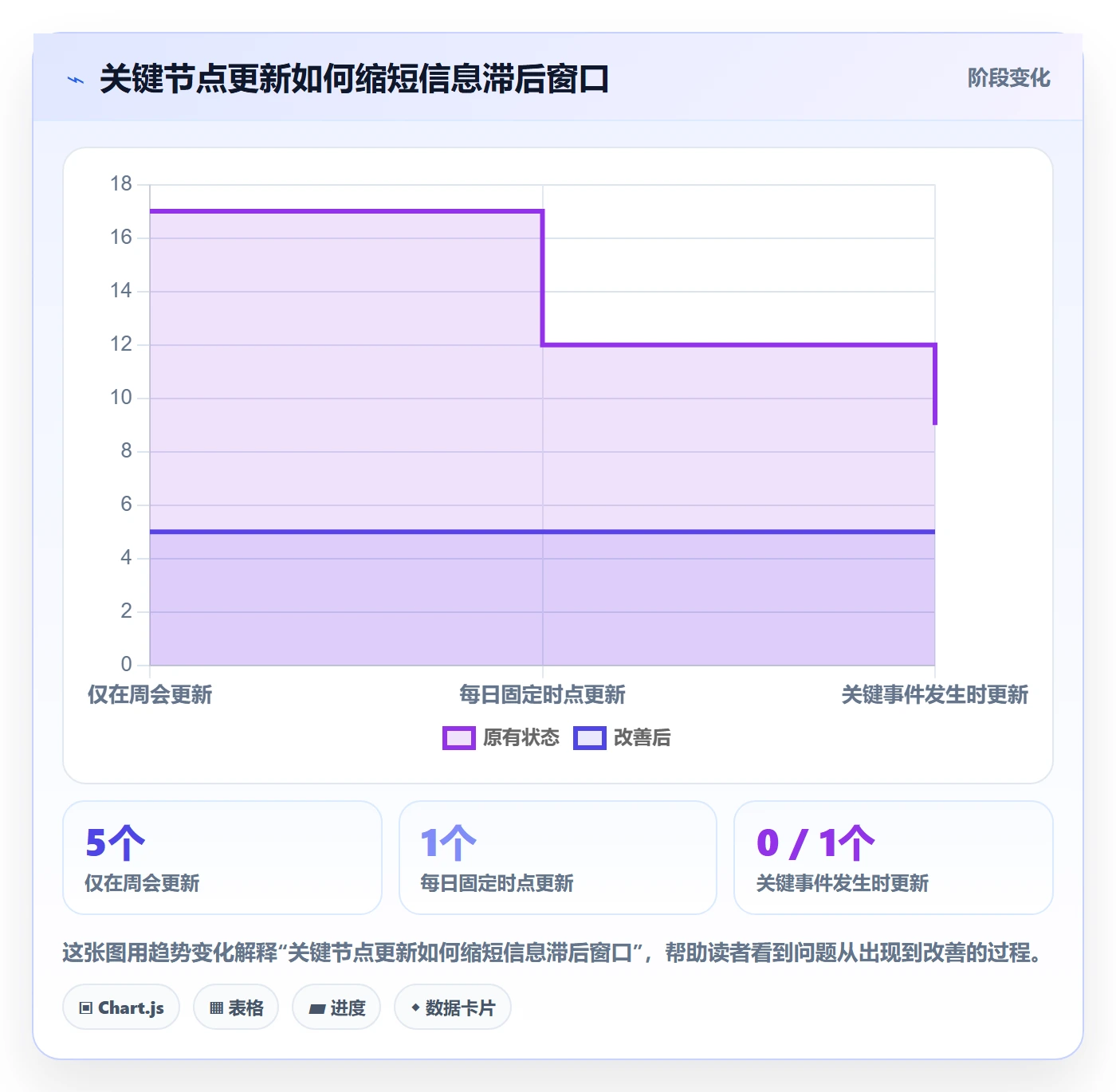Click the y-axis tick label 6

tap(127, 505)
